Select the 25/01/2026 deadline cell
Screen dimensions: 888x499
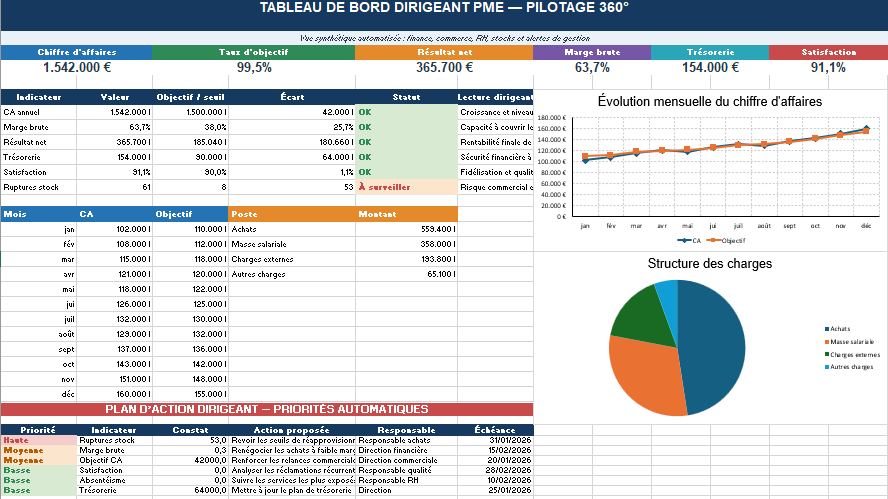(495, 491)
